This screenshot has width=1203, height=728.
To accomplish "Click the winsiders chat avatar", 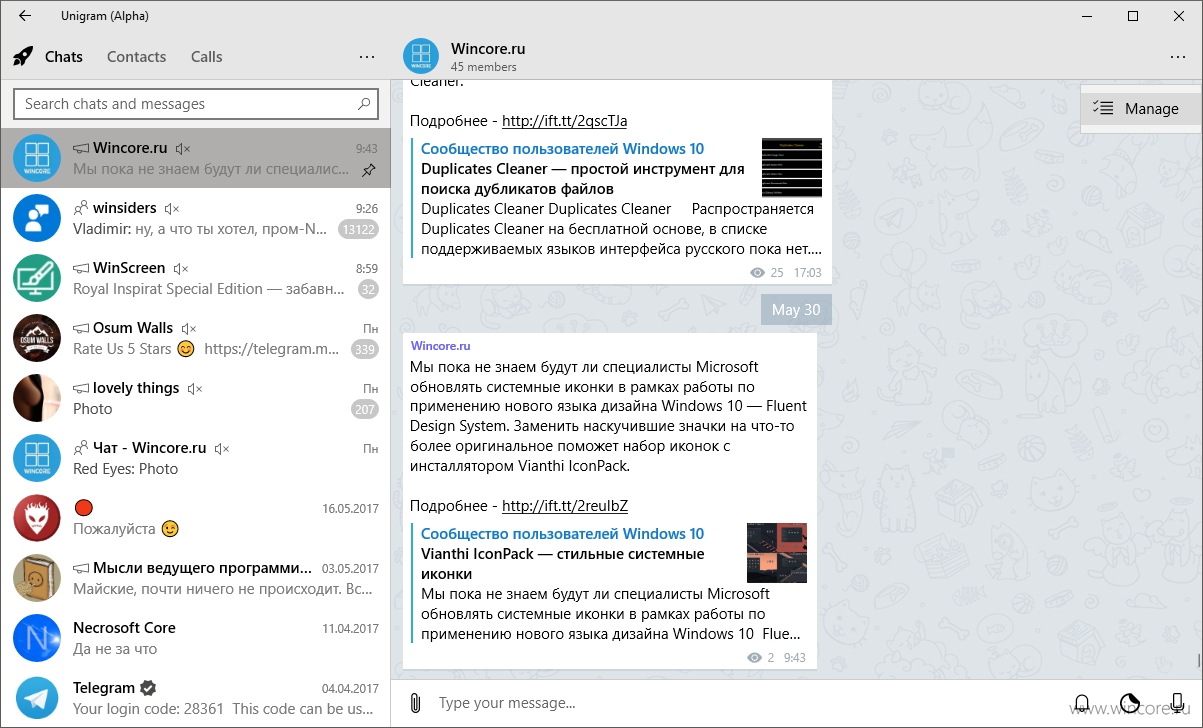I will point(37,218).
